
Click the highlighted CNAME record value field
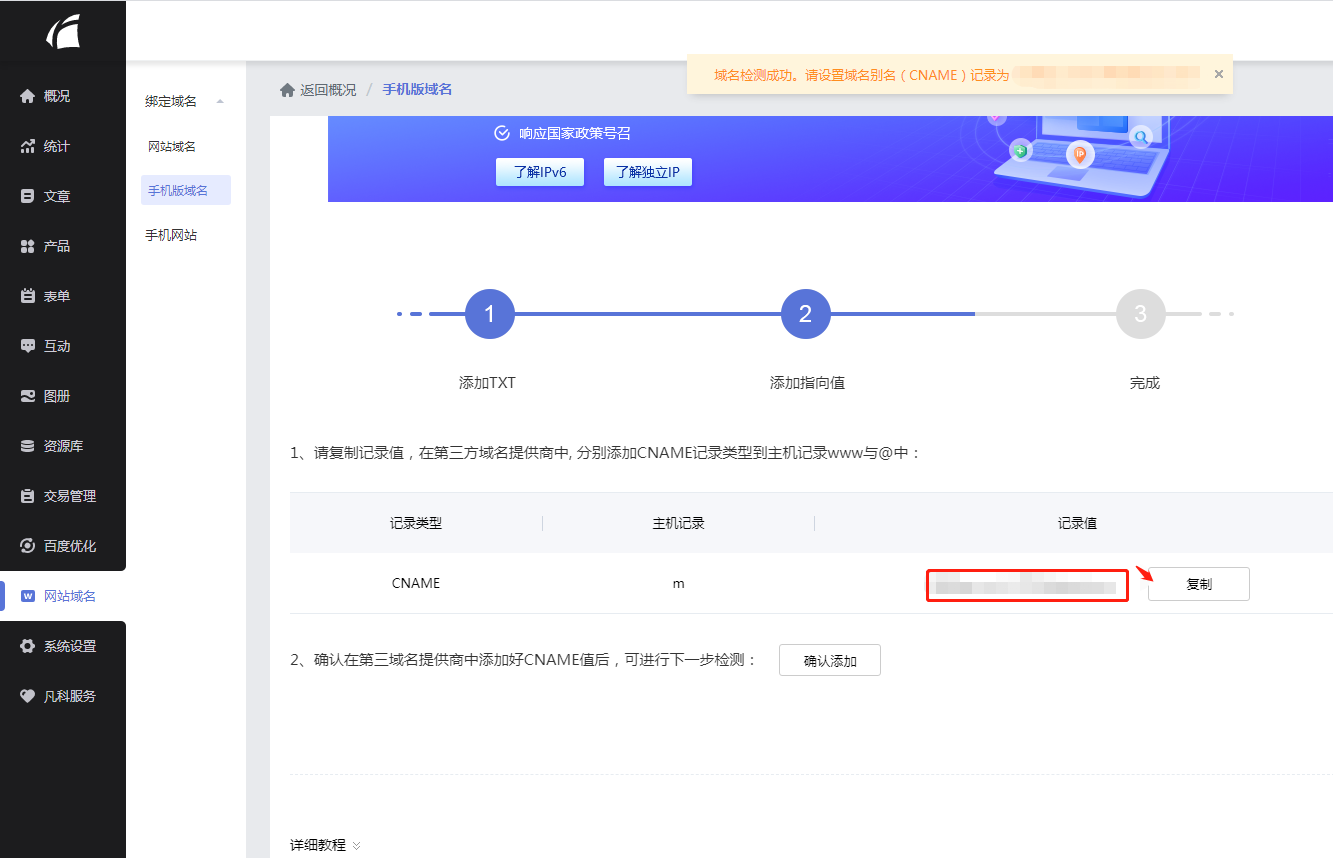click(1026, 583)
